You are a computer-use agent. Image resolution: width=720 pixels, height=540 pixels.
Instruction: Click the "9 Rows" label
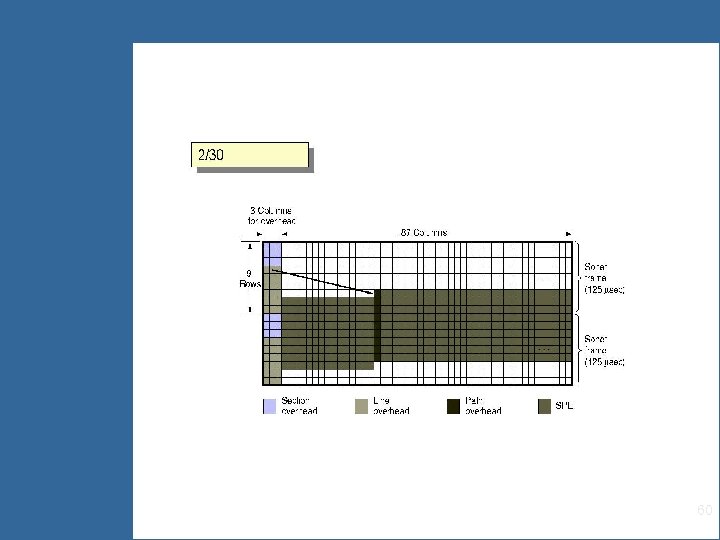[x=250, y=279]
